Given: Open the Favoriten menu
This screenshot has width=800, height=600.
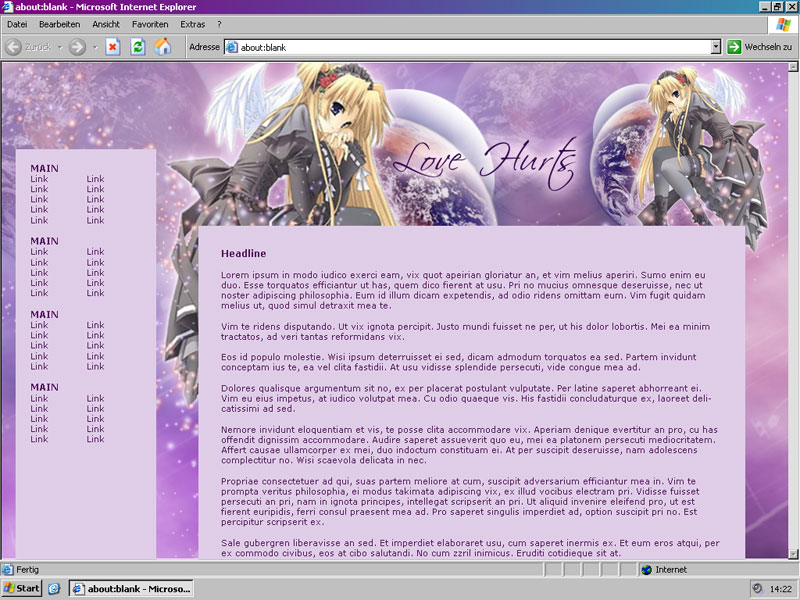Looking at the screenshot, I should 150,24.
